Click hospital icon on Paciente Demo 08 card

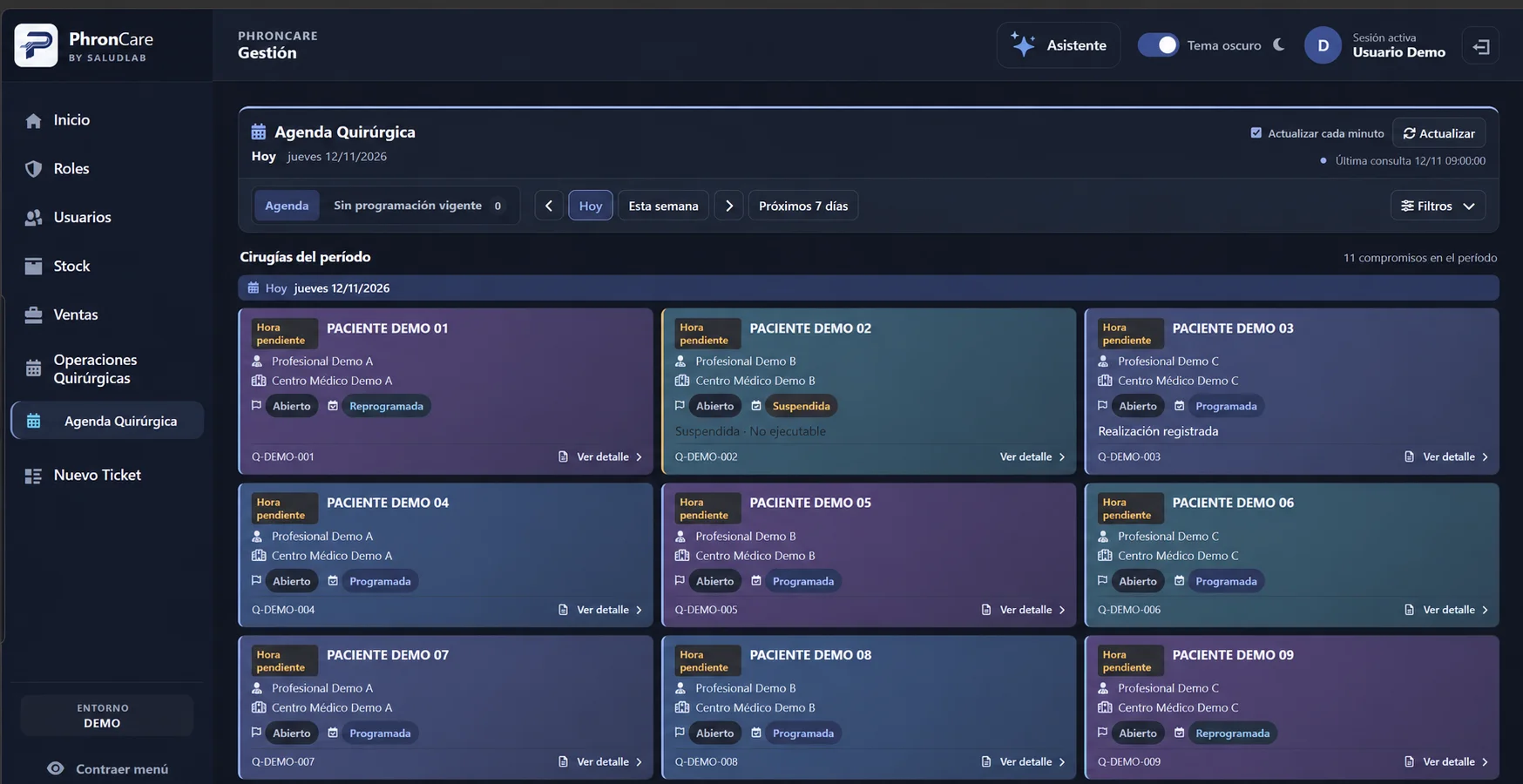(682, 707)
